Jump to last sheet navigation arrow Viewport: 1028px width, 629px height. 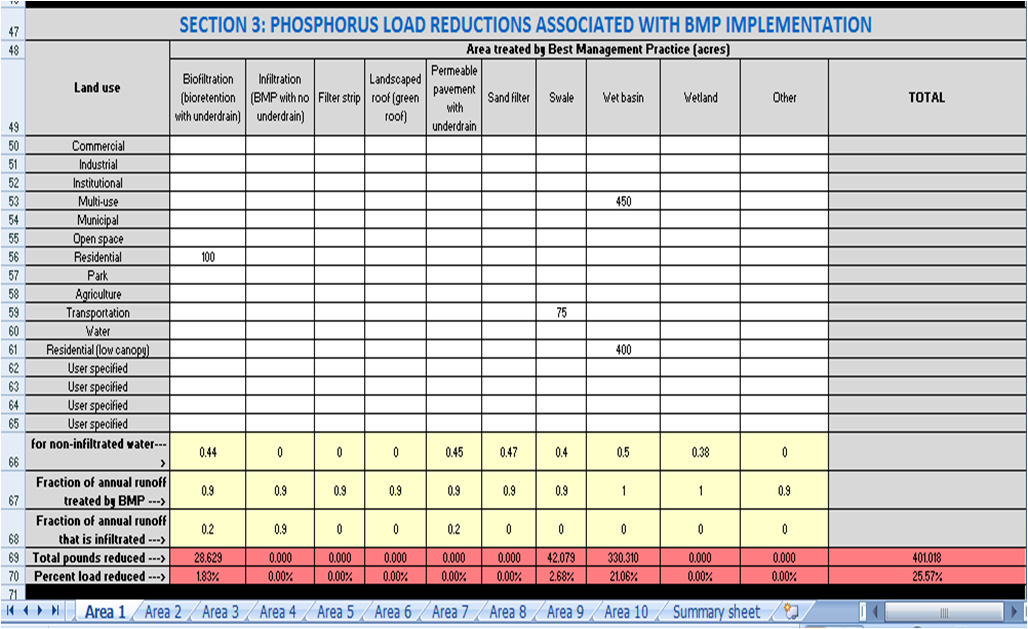click(x=56, y=611)
